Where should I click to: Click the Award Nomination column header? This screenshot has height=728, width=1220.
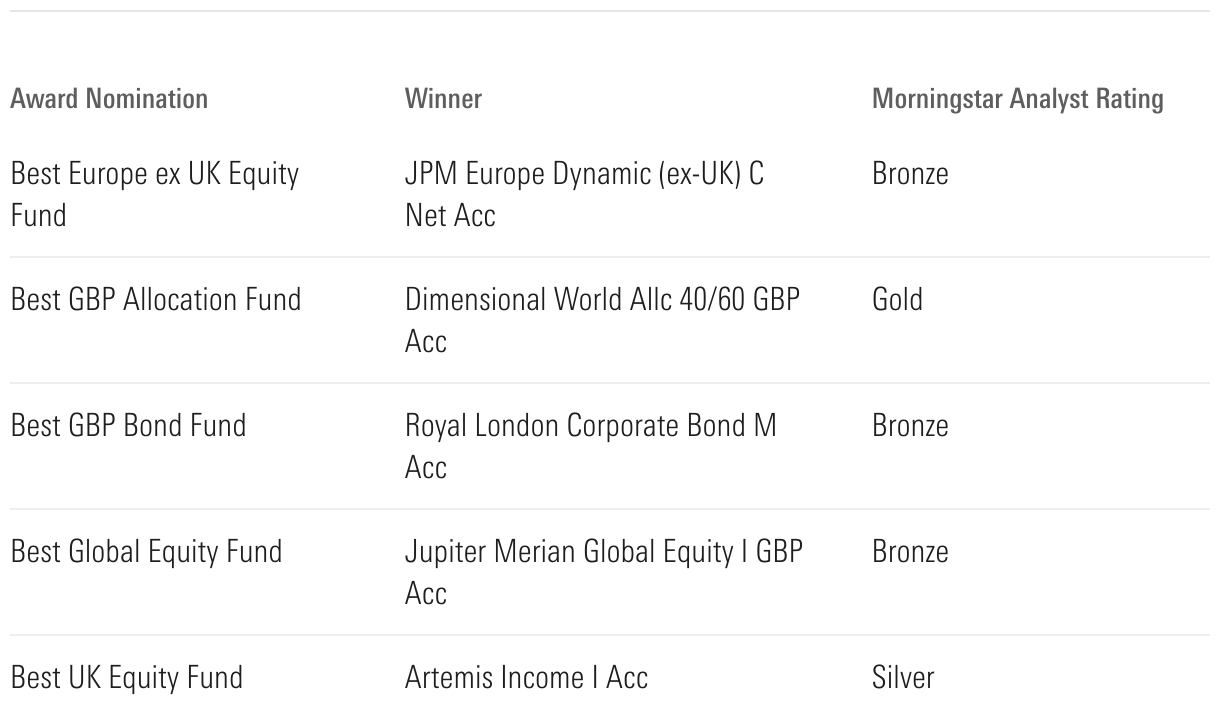click(x=109, y=99)
